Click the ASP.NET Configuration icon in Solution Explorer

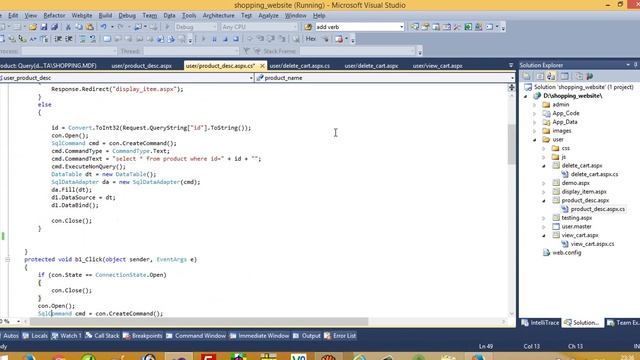point(589,76)
